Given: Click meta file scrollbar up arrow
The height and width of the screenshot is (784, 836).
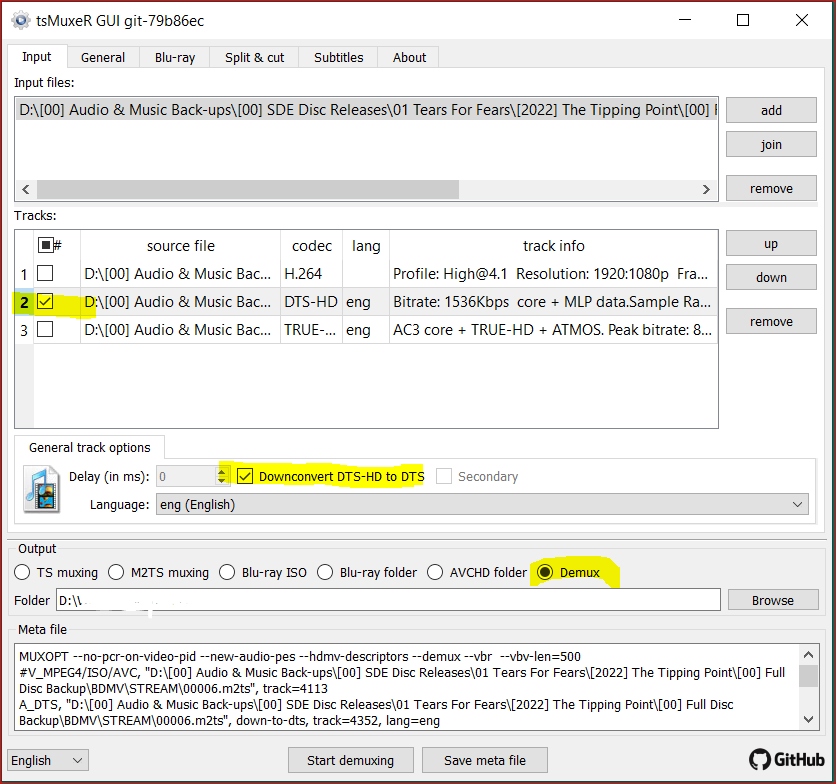Looking at the screenshot, I should (x=808, y=654).
